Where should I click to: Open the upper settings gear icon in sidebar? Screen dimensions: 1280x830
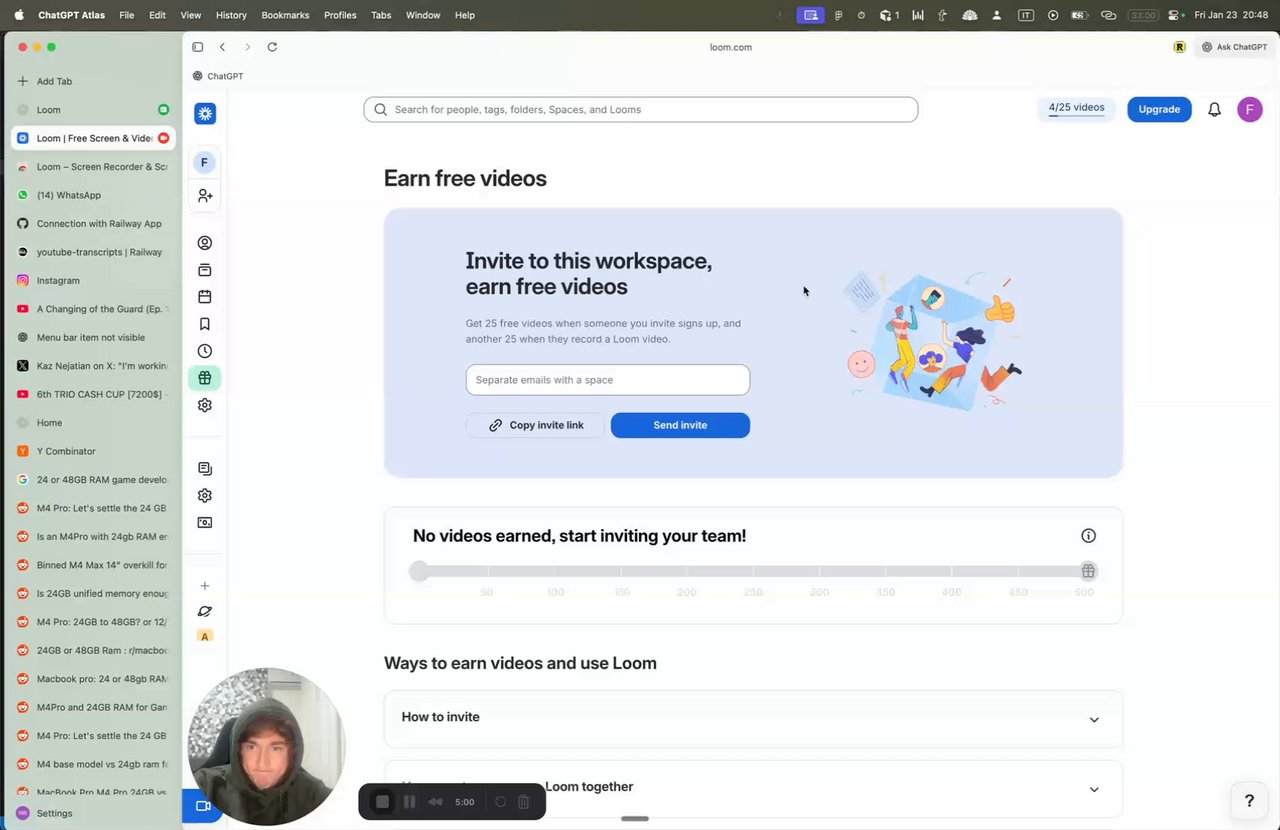coord(205,405)
